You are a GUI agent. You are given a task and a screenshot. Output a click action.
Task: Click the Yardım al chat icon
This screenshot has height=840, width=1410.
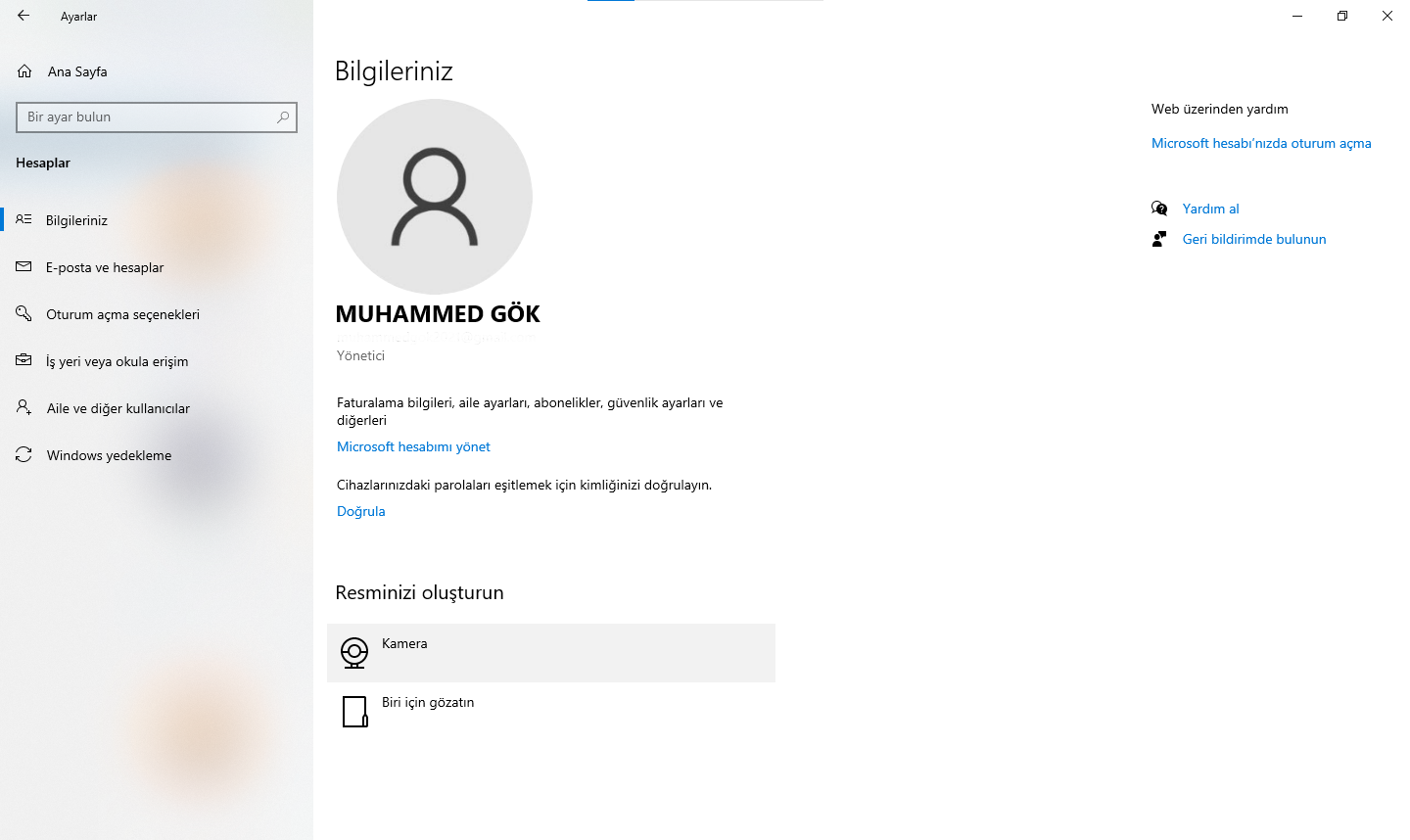tap(1159, 209)
